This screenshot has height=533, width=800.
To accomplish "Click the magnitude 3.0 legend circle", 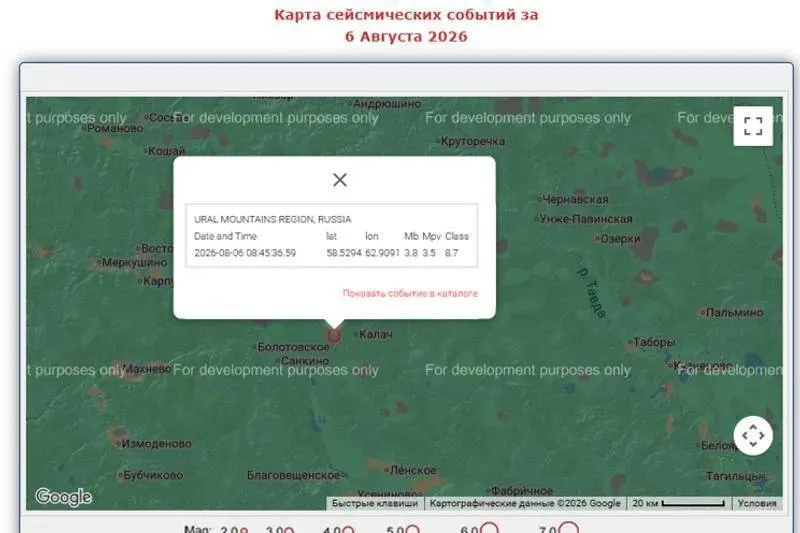I will click(x=289, y=530).
